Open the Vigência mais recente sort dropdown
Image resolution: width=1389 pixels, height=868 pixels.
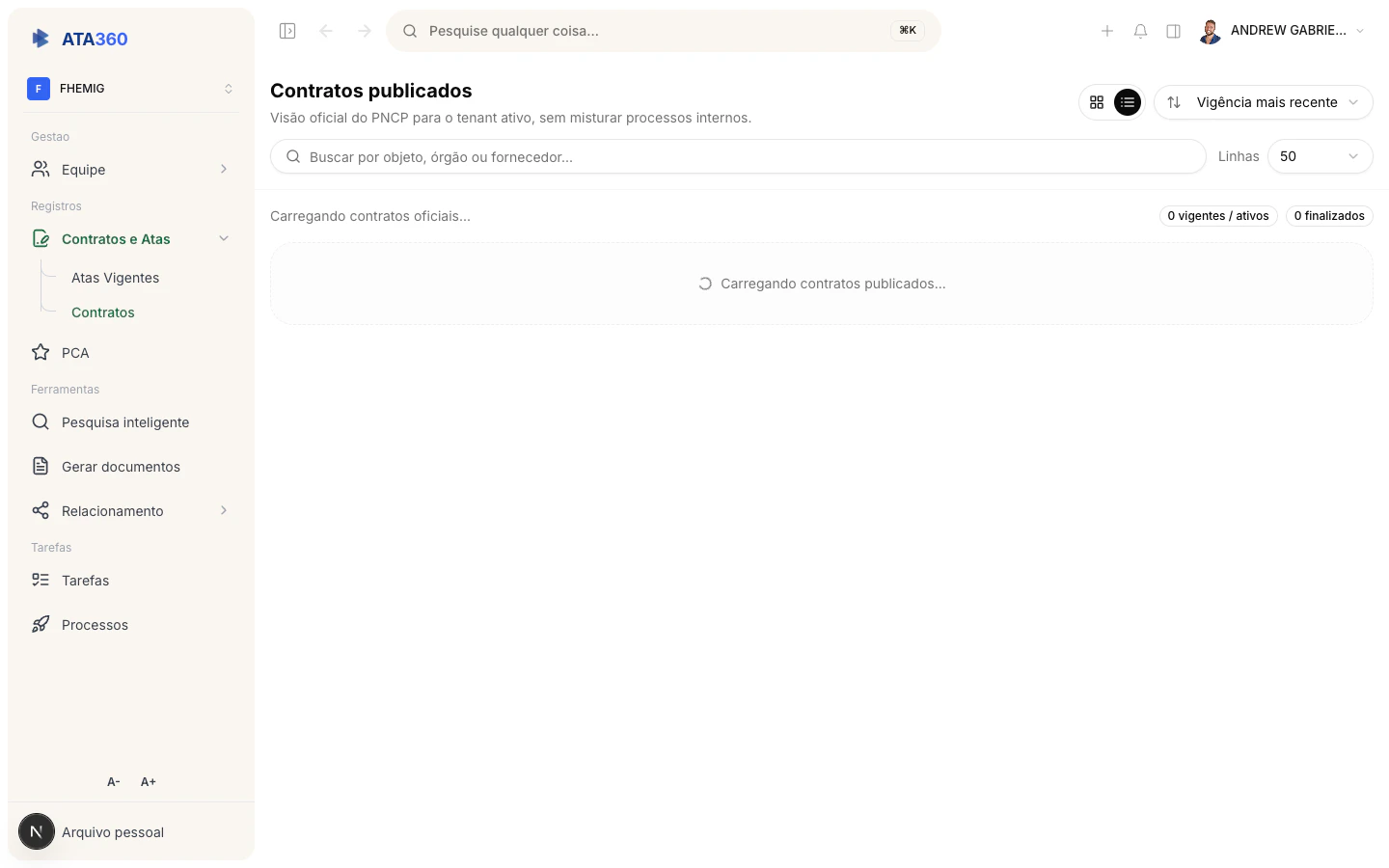[1264, 101]
